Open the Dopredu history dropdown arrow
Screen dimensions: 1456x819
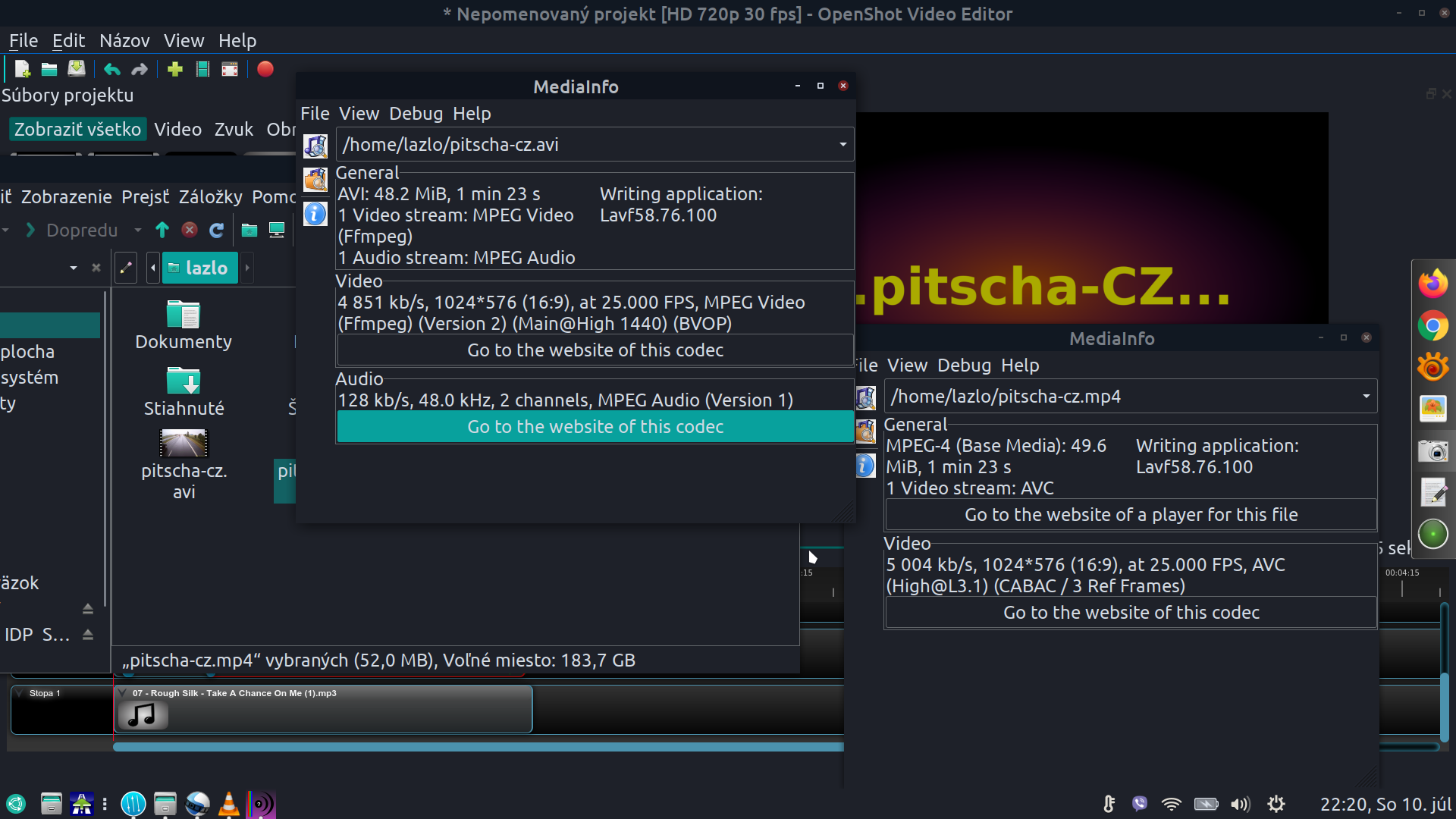pyautogui.click(x=138, y=231)
